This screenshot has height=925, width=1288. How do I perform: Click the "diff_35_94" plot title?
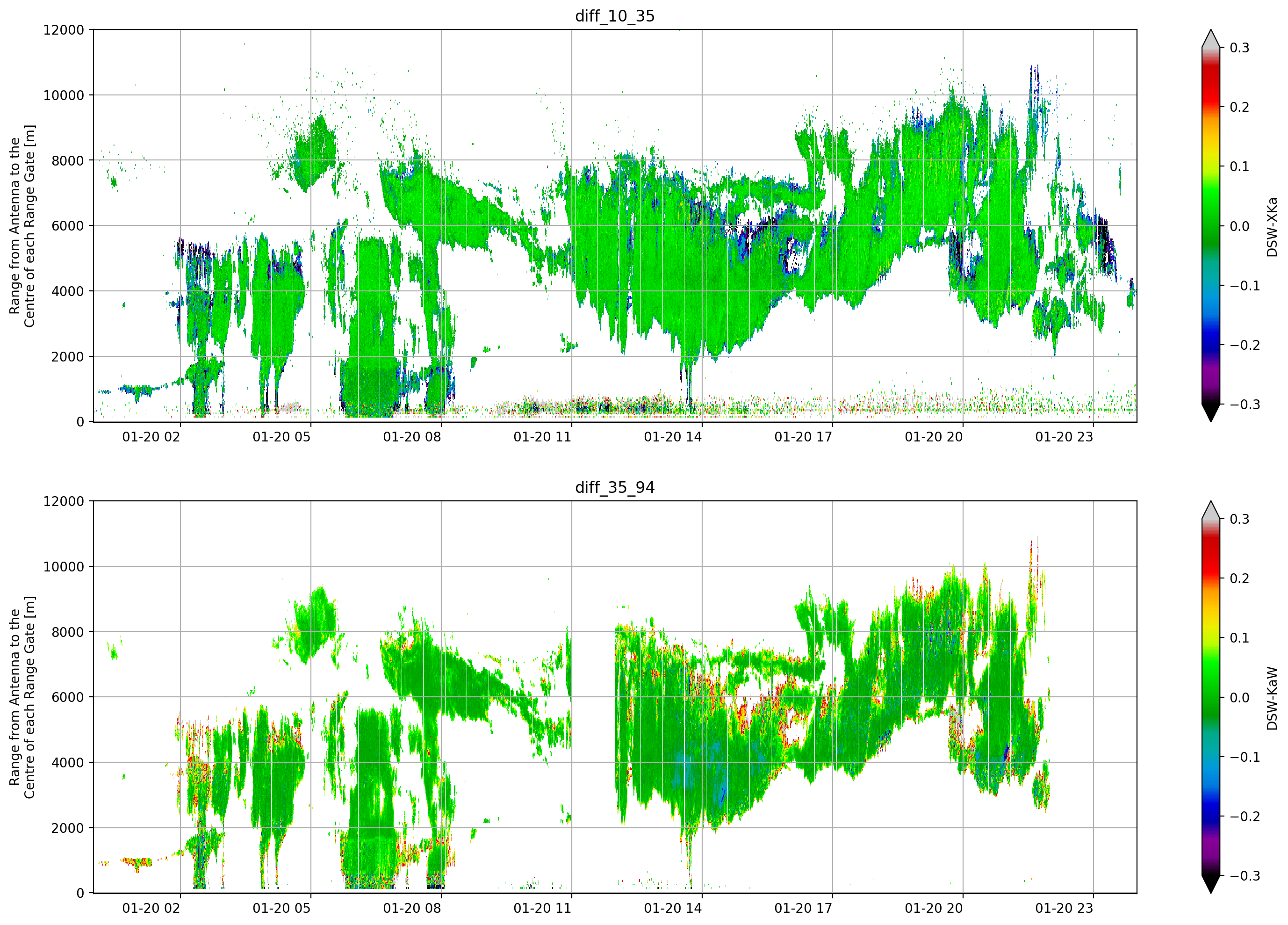coord(614,487)
